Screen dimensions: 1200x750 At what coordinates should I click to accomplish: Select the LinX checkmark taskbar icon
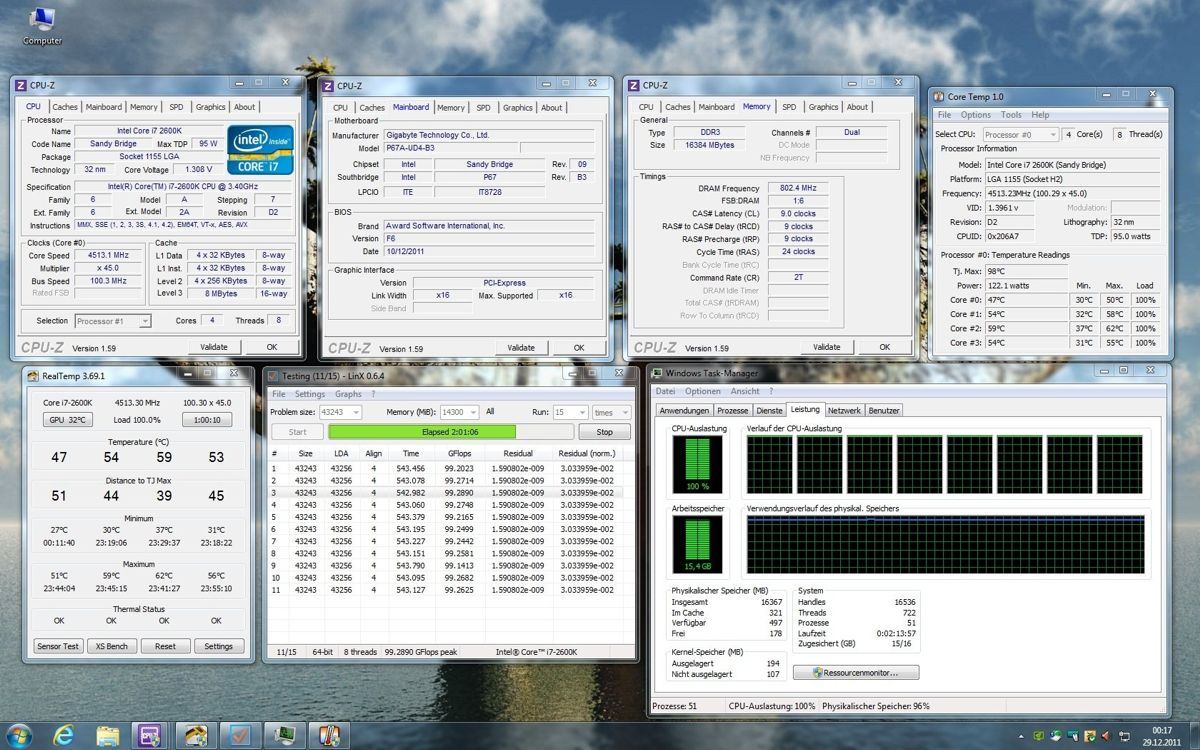pos(239,736)
